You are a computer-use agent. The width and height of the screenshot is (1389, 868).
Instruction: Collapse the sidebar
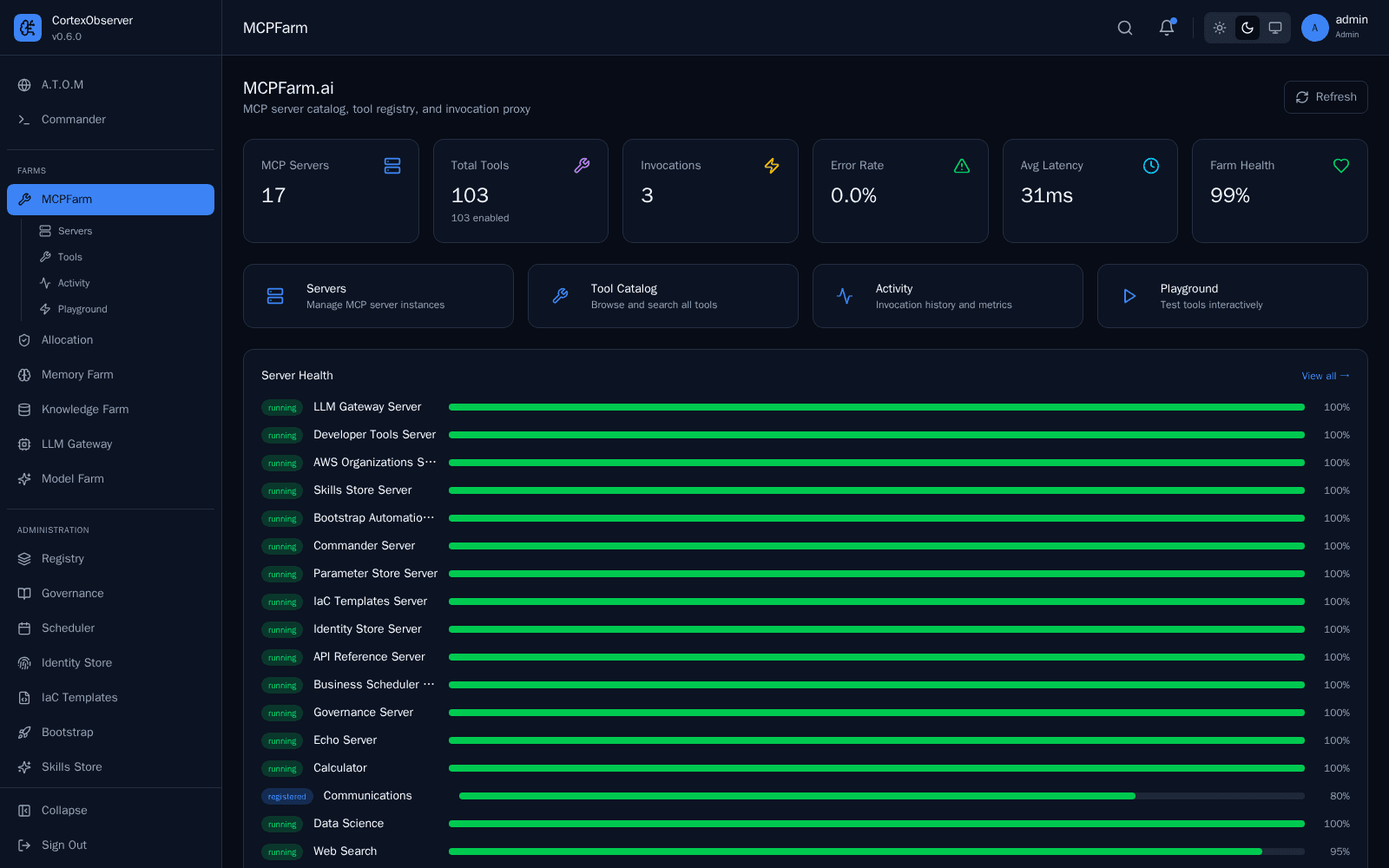click(110, 811)
